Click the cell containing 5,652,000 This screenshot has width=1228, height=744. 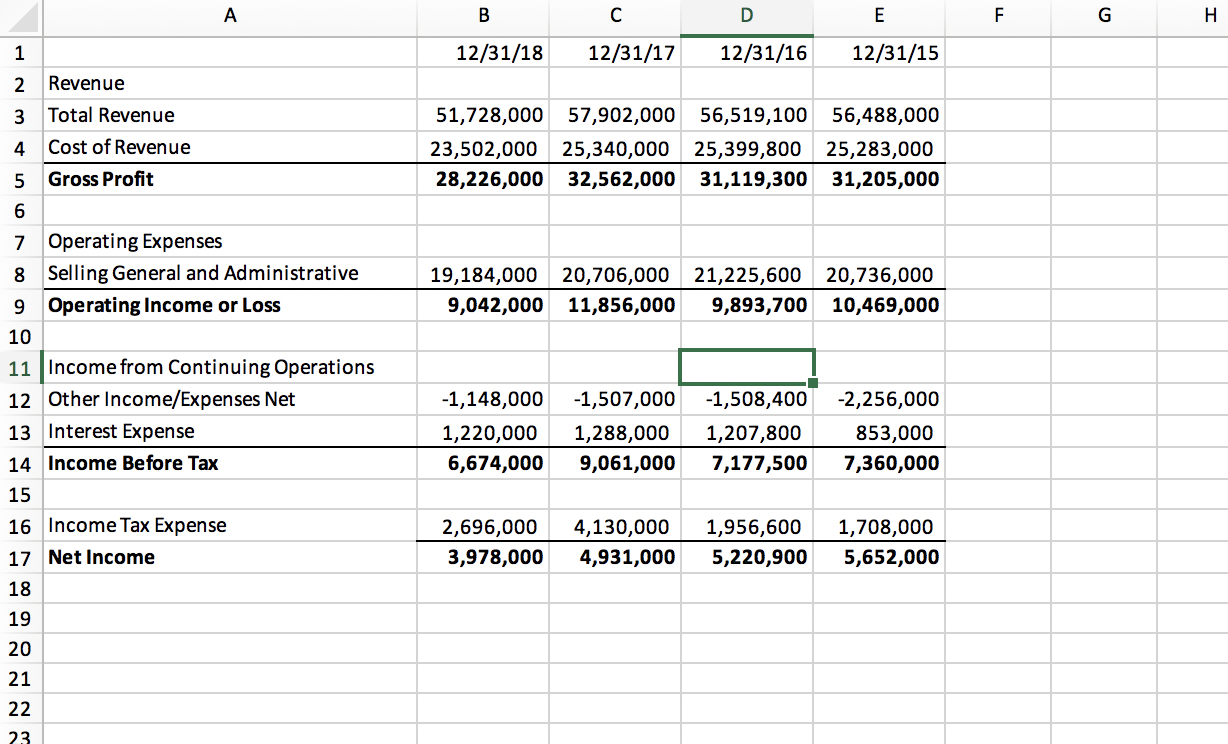[878, 557]
